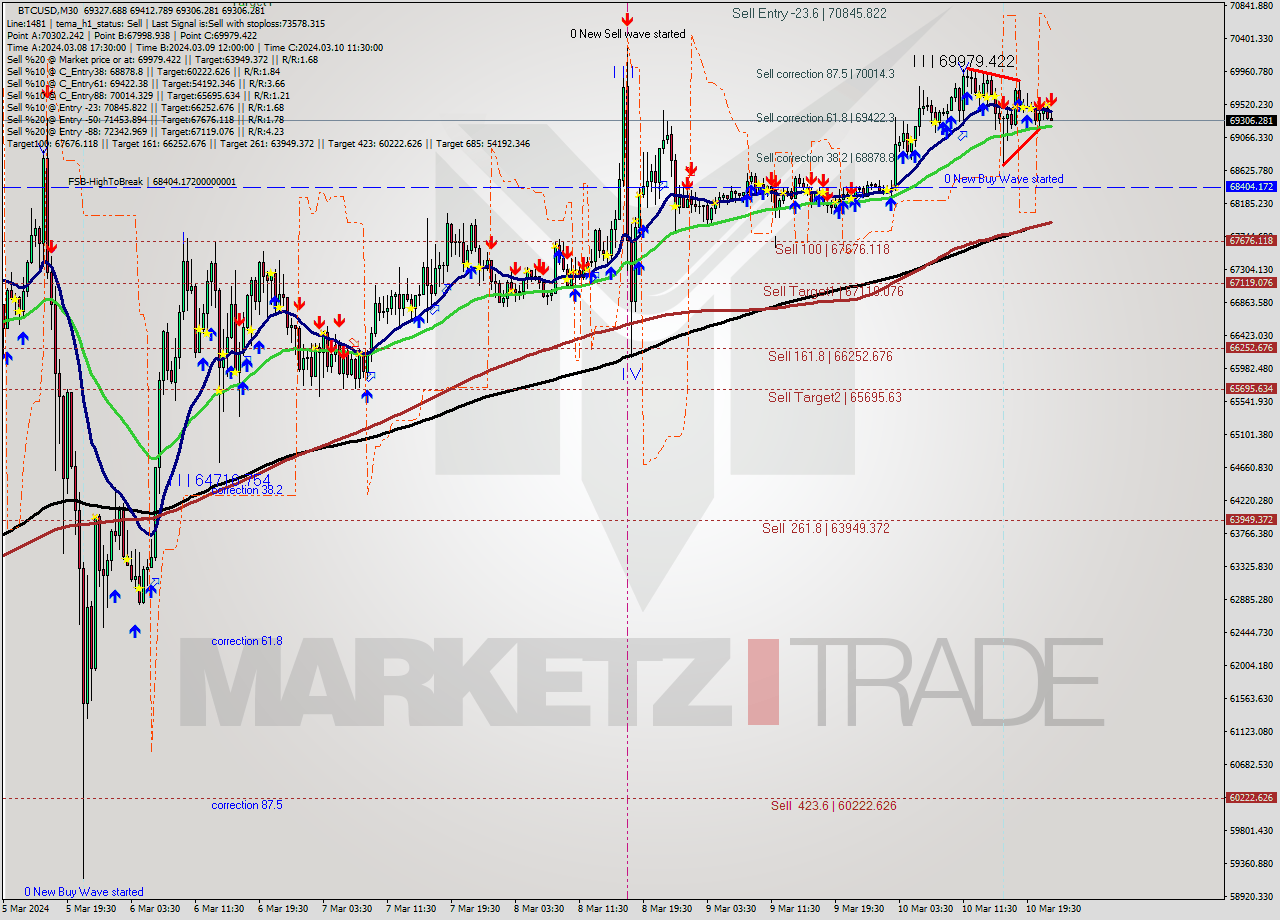Click the 'FSB-HighToBreak | 68404.17200000001' label

click(x=152, y=182)
